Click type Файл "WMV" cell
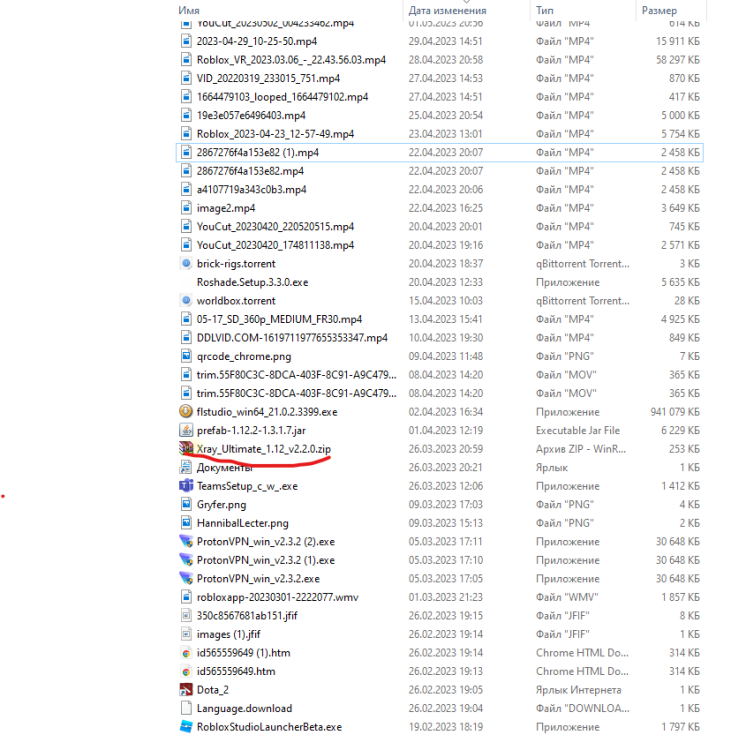Screen dimensions: 731x750 pyautogui.click(x=567, y=597)
